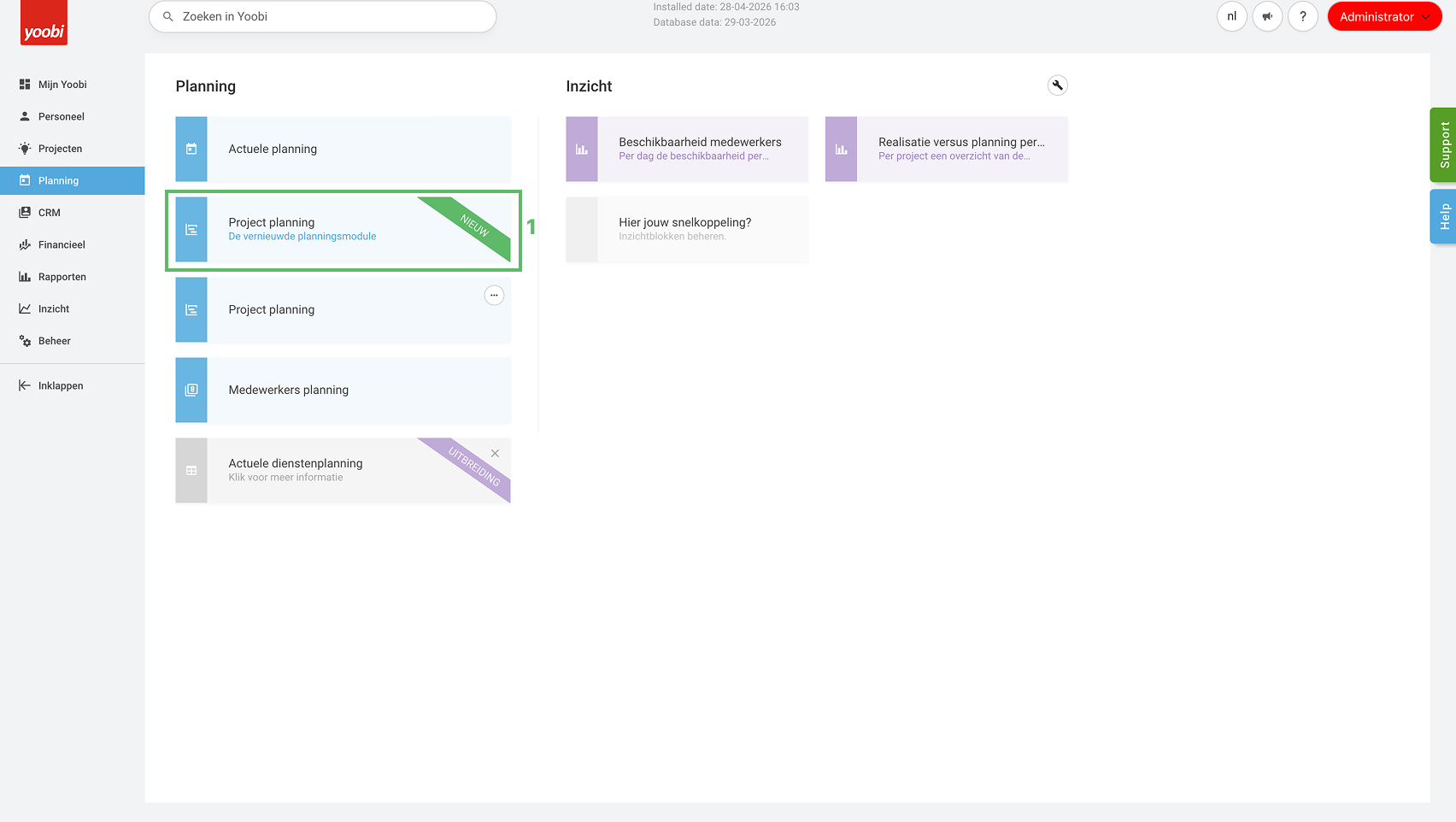Click the Actuele planning calendar icon

(x=191, y=149)
